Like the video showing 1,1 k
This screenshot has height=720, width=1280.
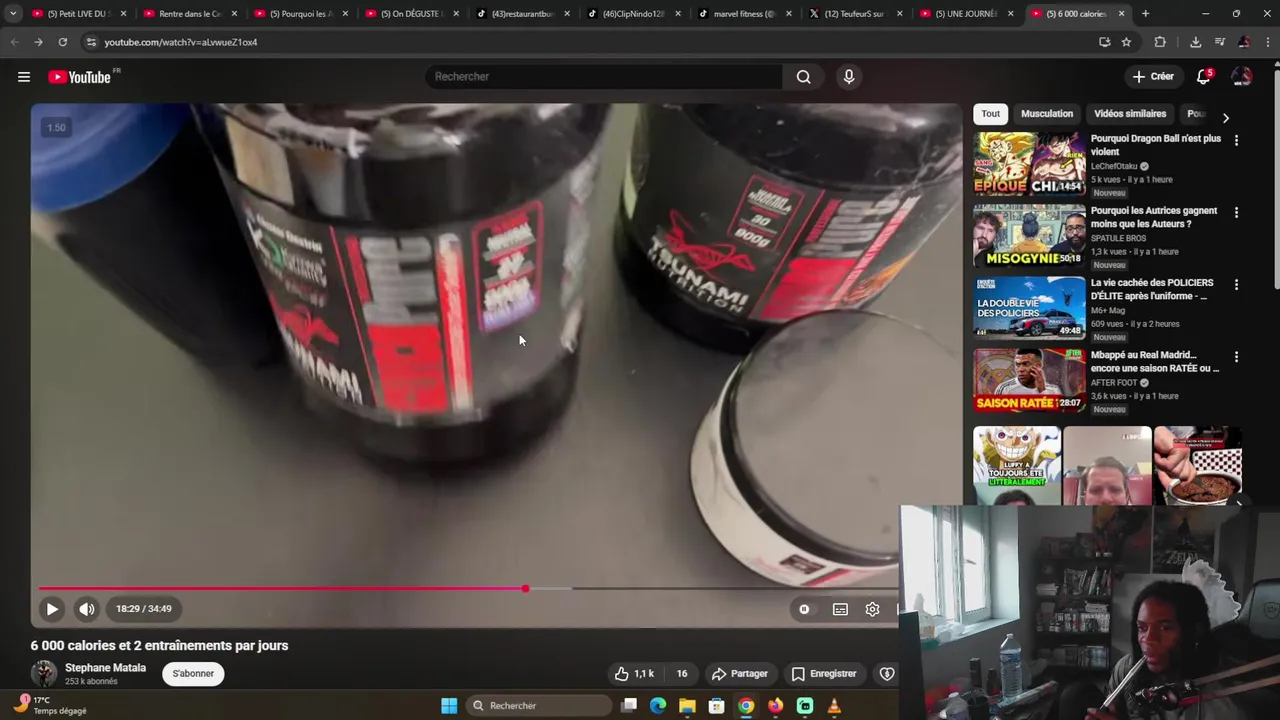[x=634, y=674]
